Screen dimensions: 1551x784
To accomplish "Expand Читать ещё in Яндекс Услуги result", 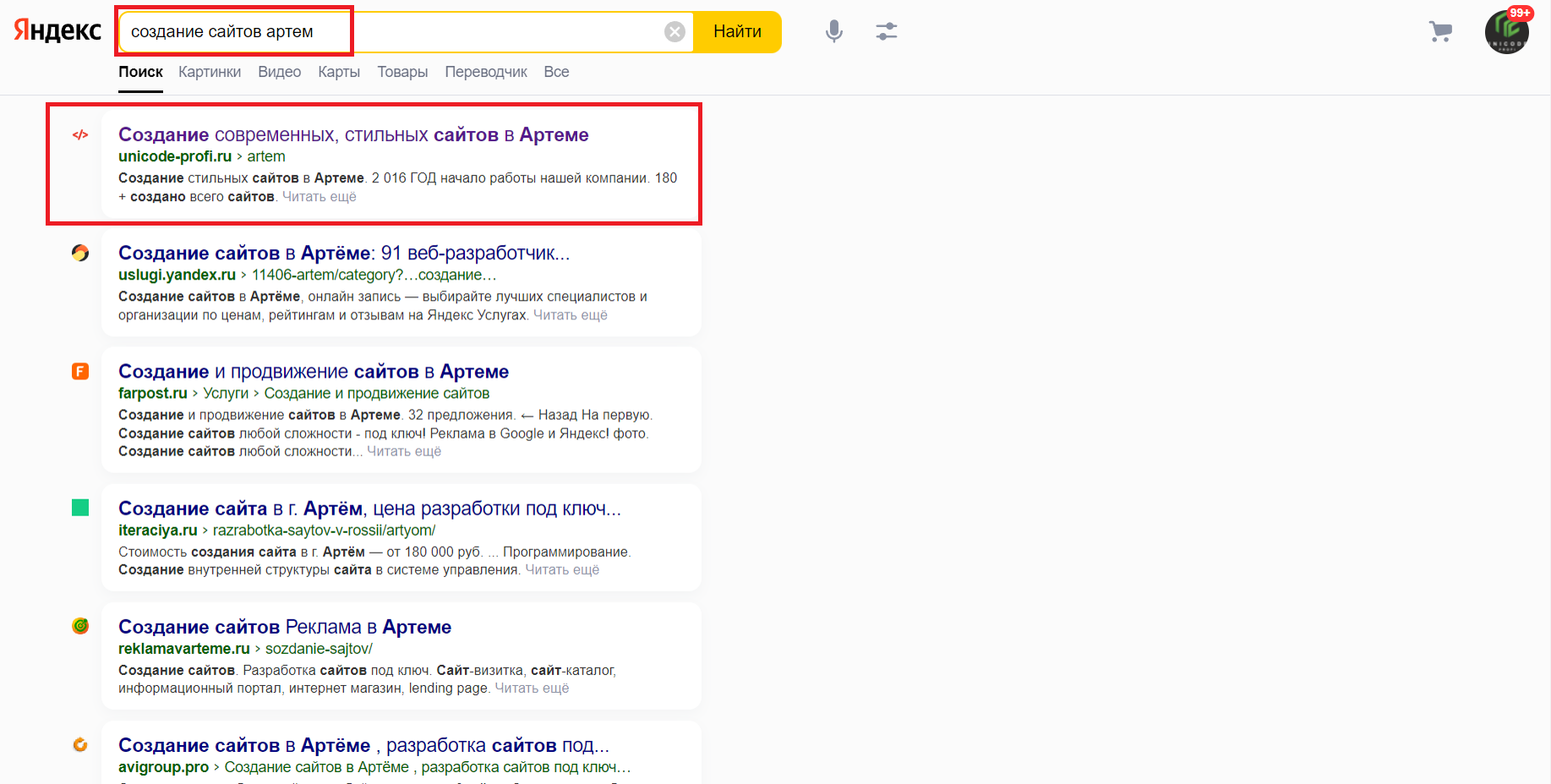I will 571,315.
